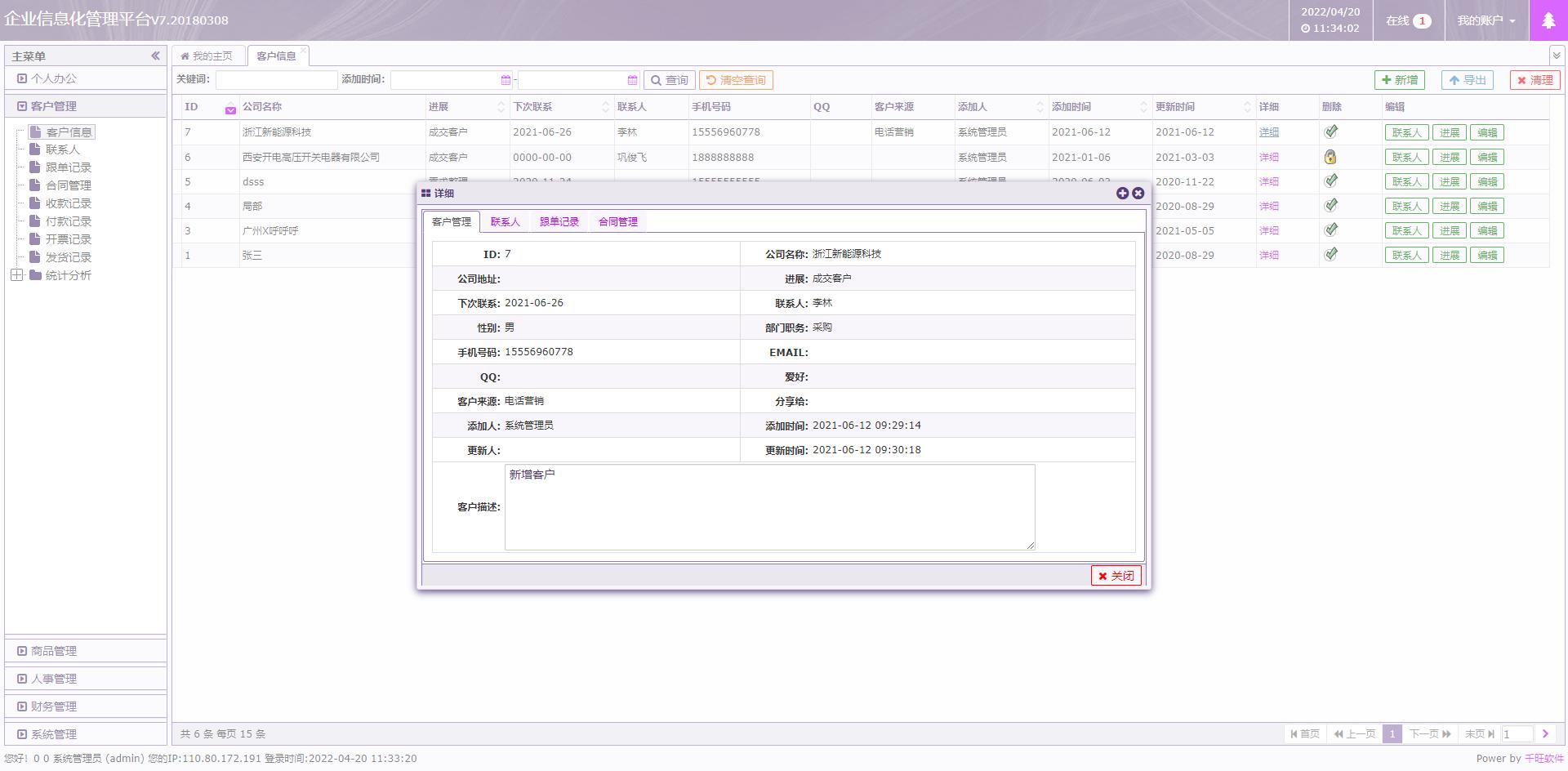The height and width of the screenshot is (771, 1568).
Task: Click 编辑 button in row 张三
Action: point(1487,255)
